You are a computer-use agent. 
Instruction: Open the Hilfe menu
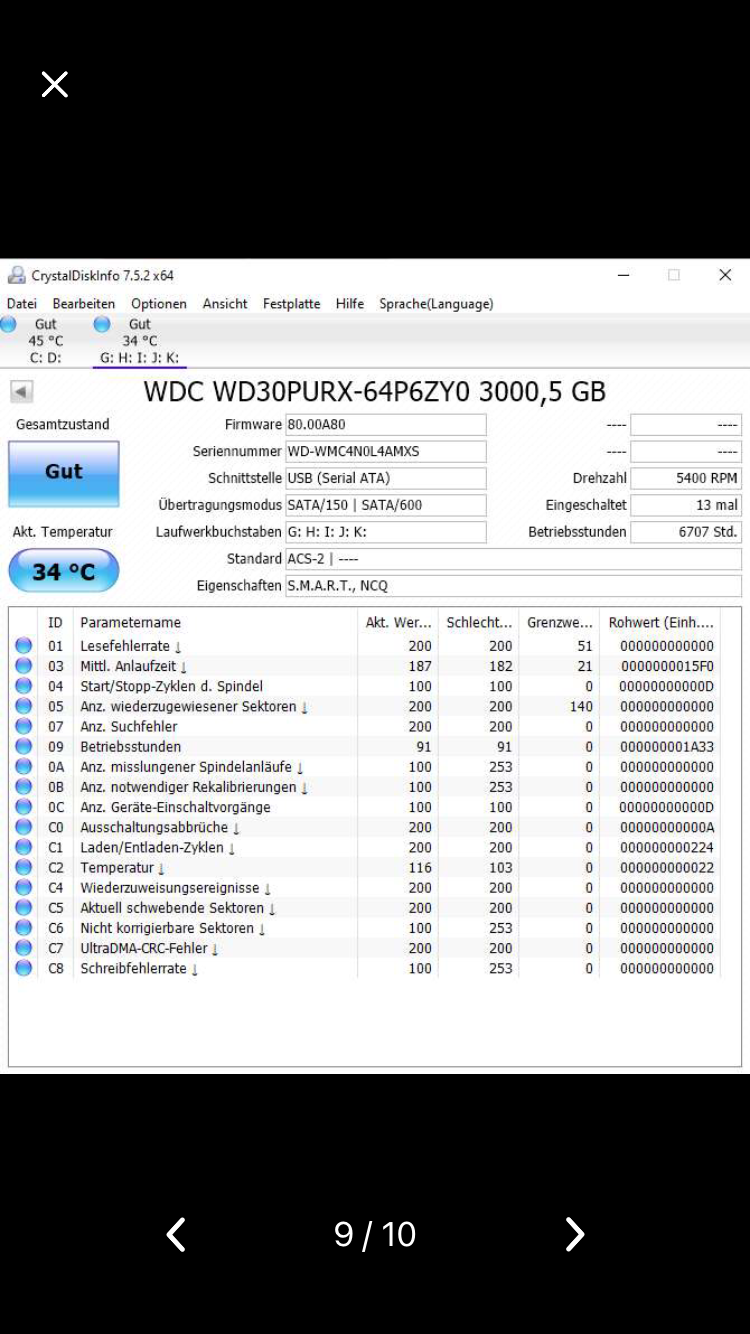350,304
